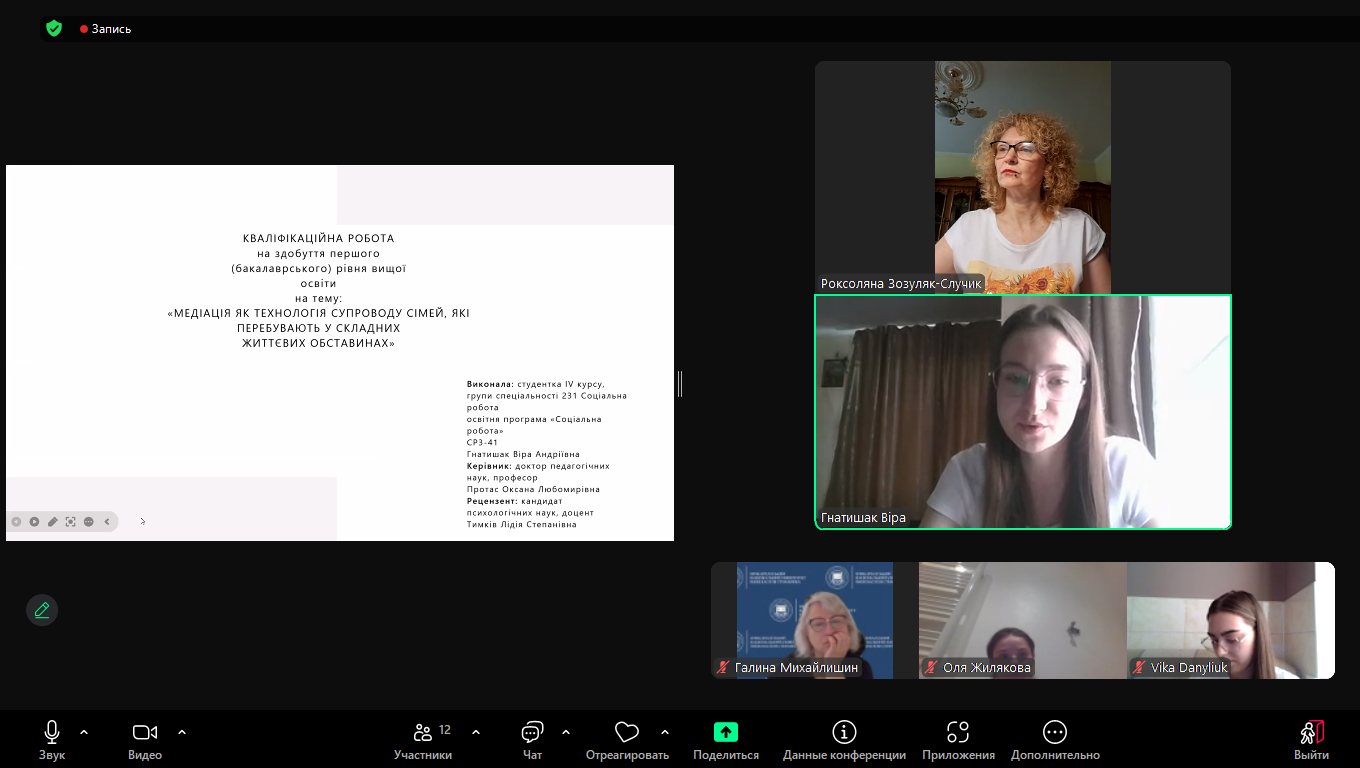Image resolution: width=1360 pixels, height=768 pixels.
Task: Click the green pencil annotation button
Action: pos(42,610)
